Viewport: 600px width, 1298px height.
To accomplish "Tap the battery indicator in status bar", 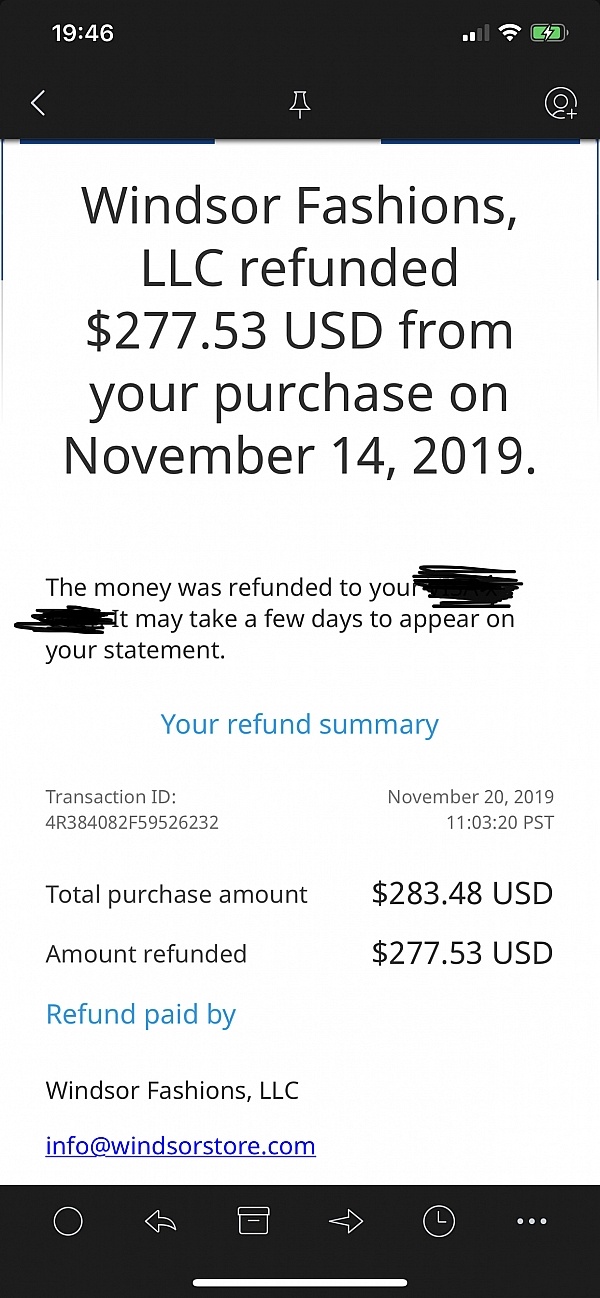I will (x=551, y=33).
